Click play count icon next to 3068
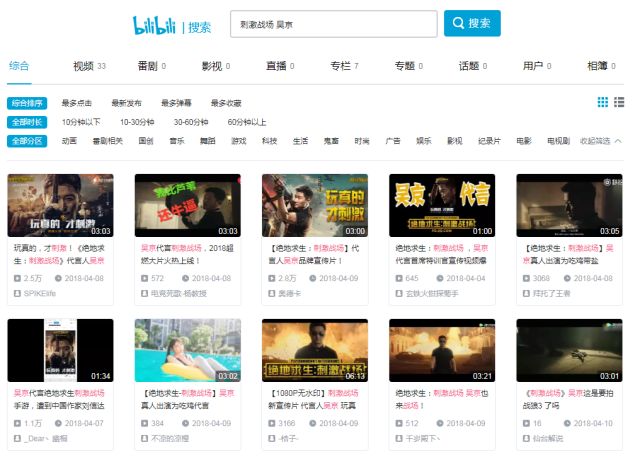 click(x=526, y=278)
